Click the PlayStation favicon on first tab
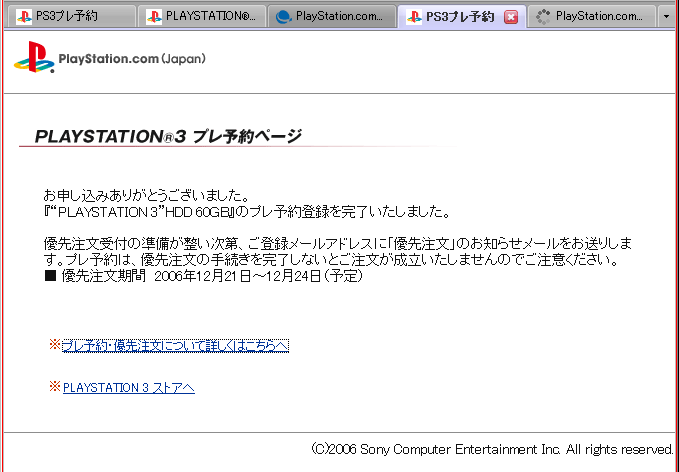 24,17
